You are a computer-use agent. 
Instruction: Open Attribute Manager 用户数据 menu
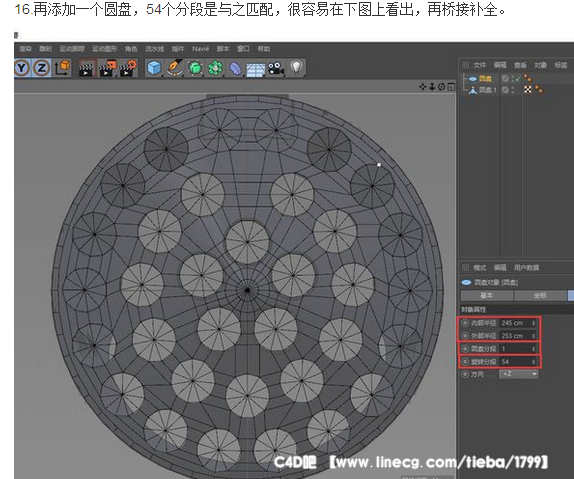point(526,268)
